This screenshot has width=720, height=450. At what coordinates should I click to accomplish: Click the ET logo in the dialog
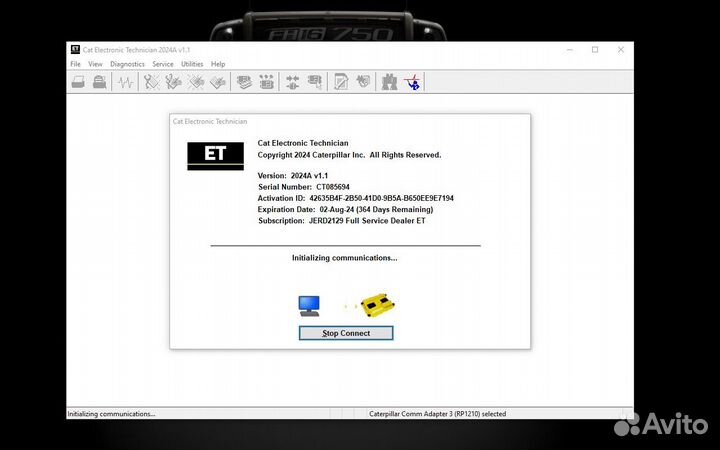tap(215, 156)
